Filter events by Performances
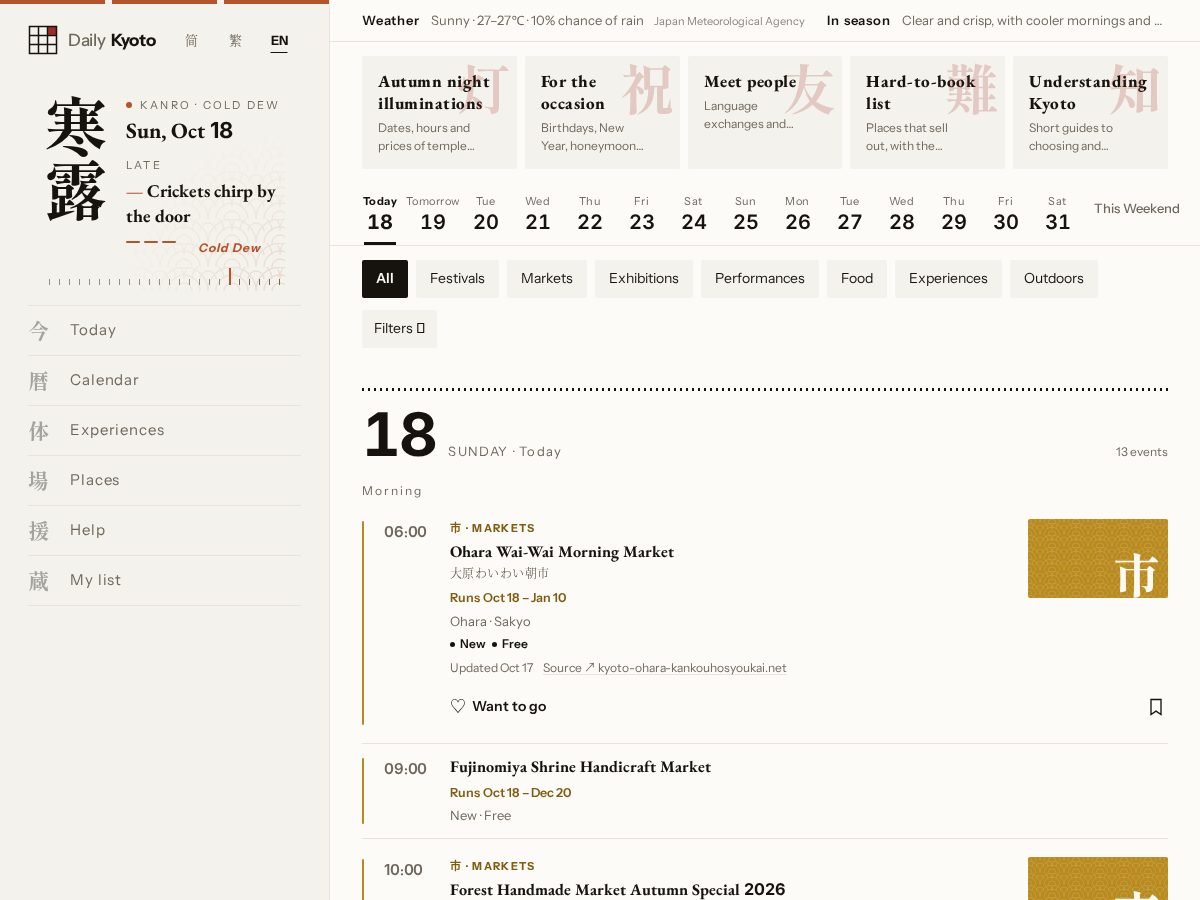The height and width of the screenshot is (900, 1200). (x=760, y=279)
